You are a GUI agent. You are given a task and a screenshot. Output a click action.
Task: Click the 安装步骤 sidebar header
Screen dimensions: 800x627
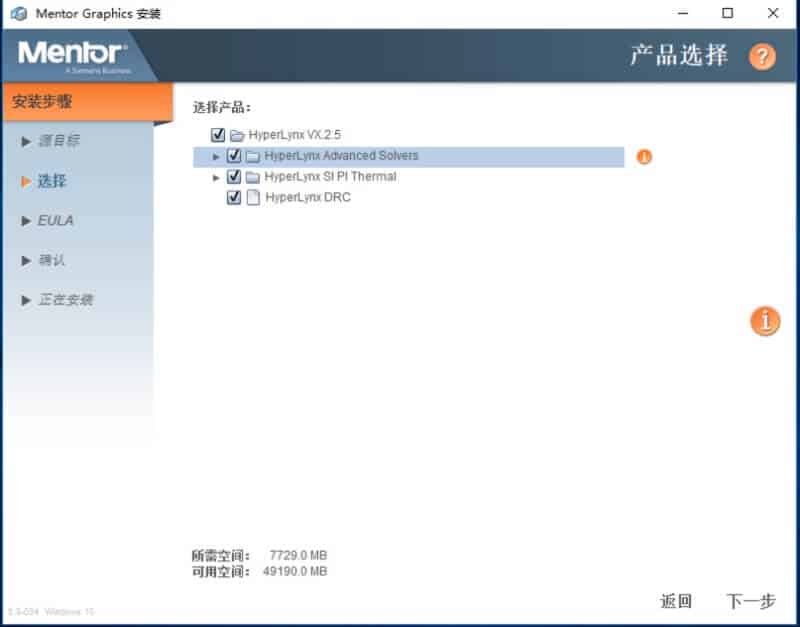tap(88, 102)
